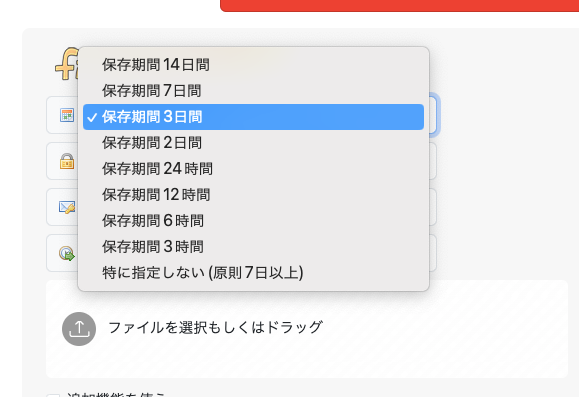Select 保存期間 3時間 option
579x397 pixels.
point(253,247)
